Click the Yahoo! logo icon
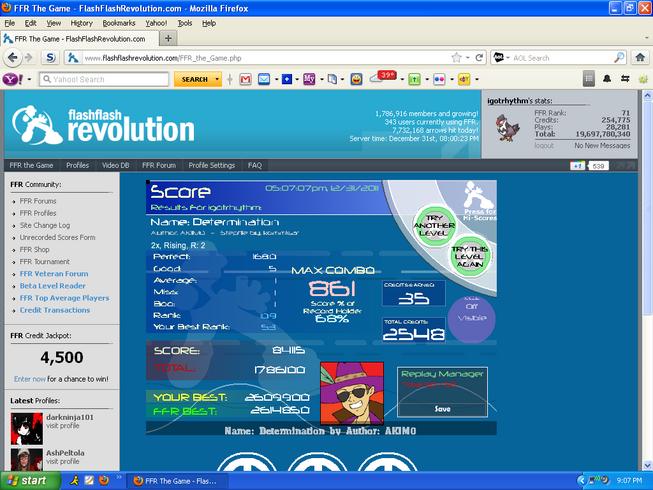This screenshot has height=490, width=653. [13, 79]
